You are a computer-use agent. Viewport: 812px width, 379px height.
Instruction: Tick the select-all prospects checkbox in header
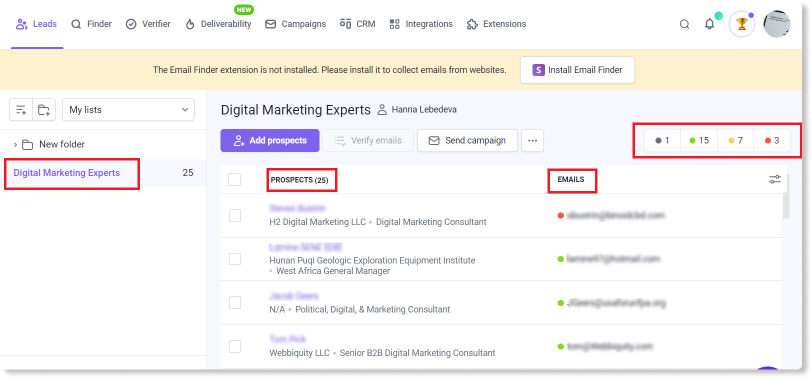click(235, 180)
